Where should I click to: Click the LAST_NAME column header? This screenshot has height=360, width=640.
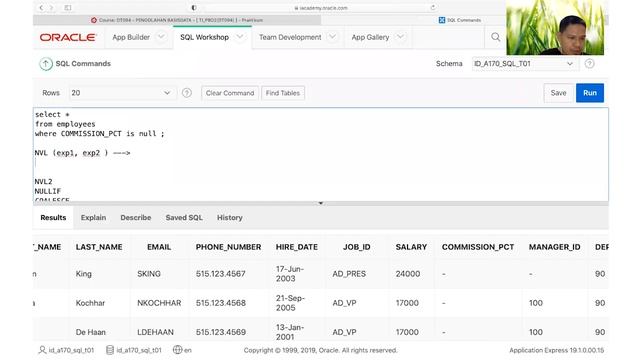tap(99, 247)
